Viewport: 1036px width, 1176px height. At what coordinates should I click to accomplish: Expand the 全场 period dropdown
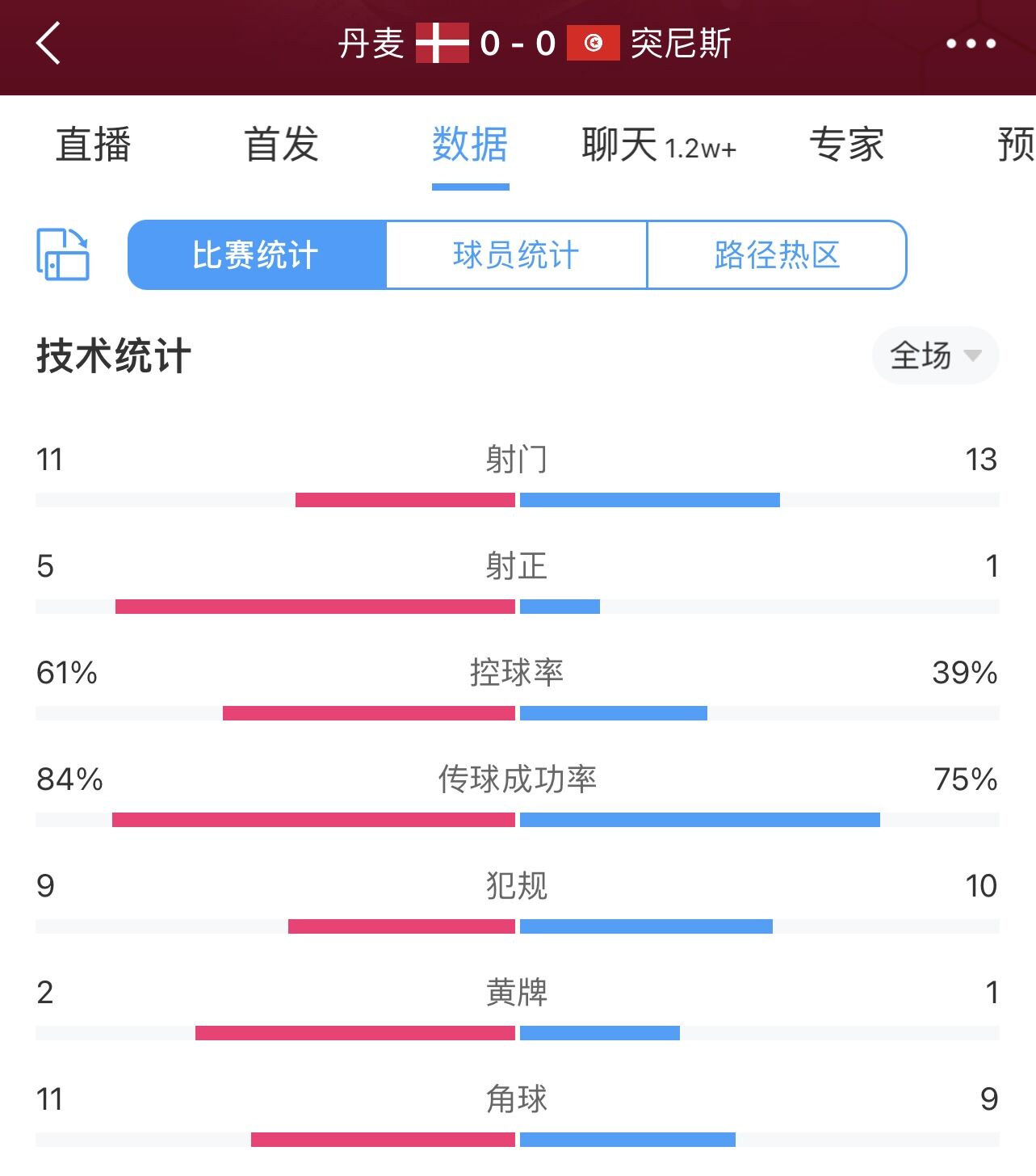click(936, 355)
